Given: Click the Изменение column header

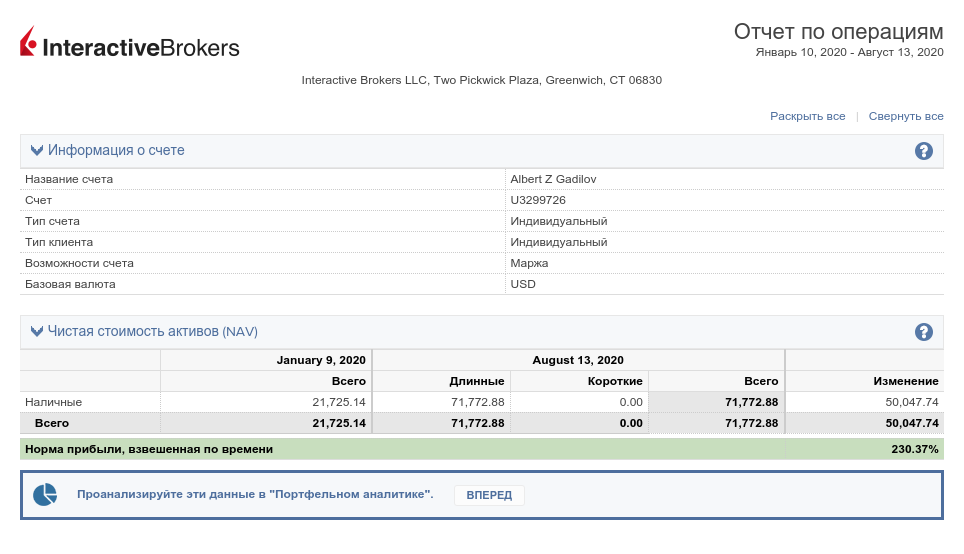Looking at the screenshot, I should click(905, 381).
